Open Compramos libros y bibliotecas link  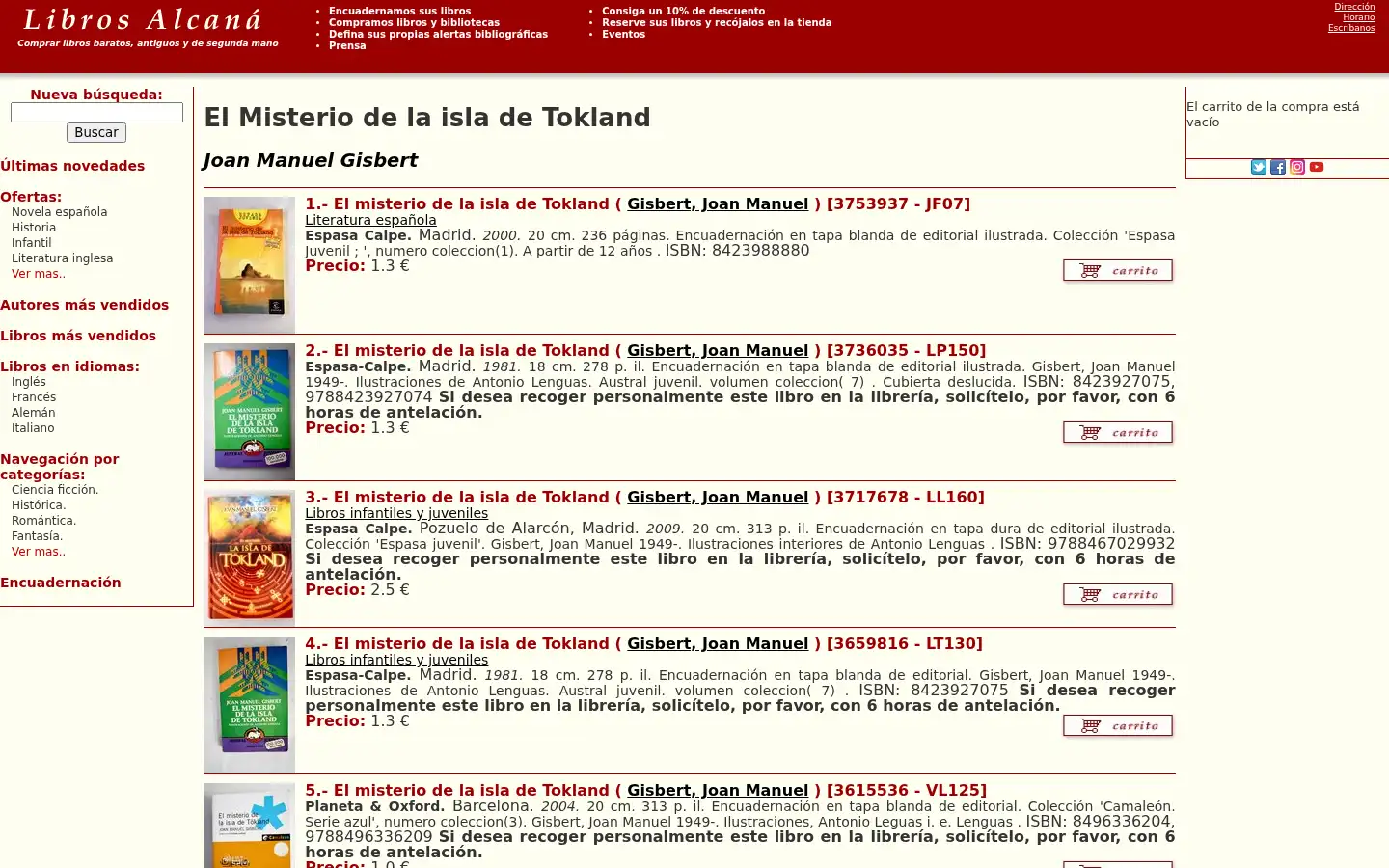click(414, 23)
